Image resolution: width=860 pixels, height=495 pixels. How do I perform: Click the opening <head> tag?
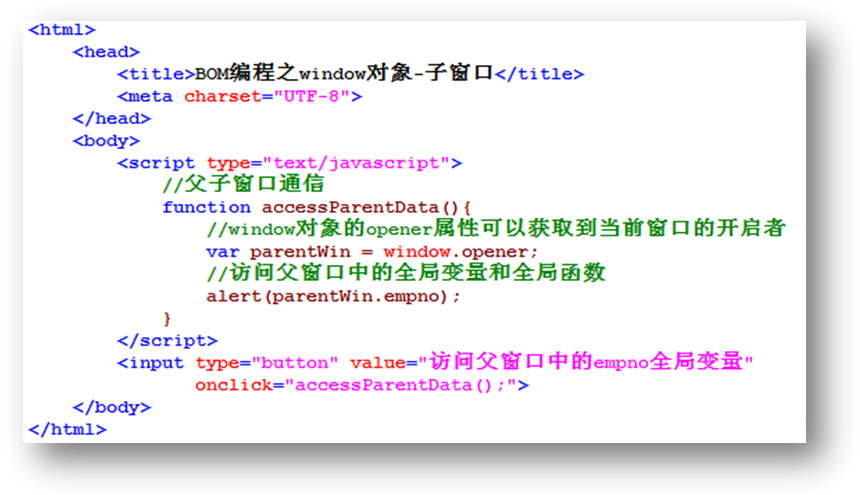(106, 52)
